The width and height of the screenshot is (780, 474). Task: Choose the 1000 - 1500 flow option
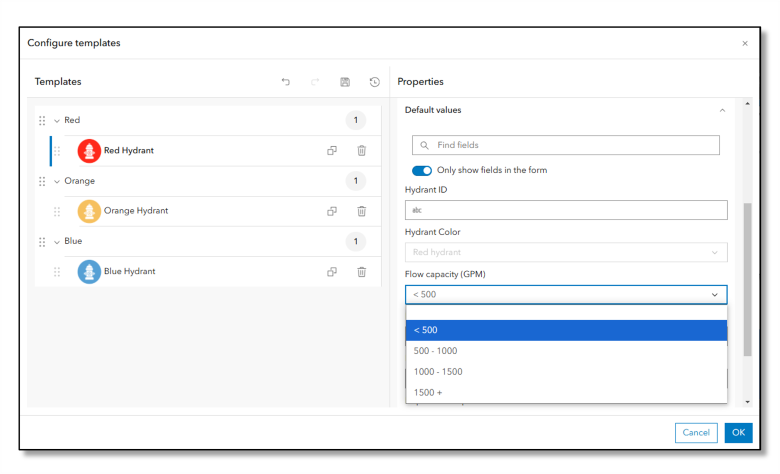point(566,372)
